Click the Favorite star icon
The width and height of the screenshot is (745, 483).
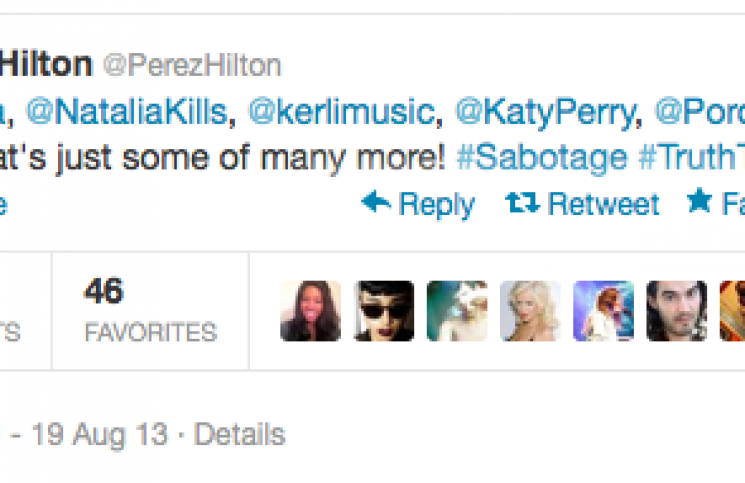[699, 203]
